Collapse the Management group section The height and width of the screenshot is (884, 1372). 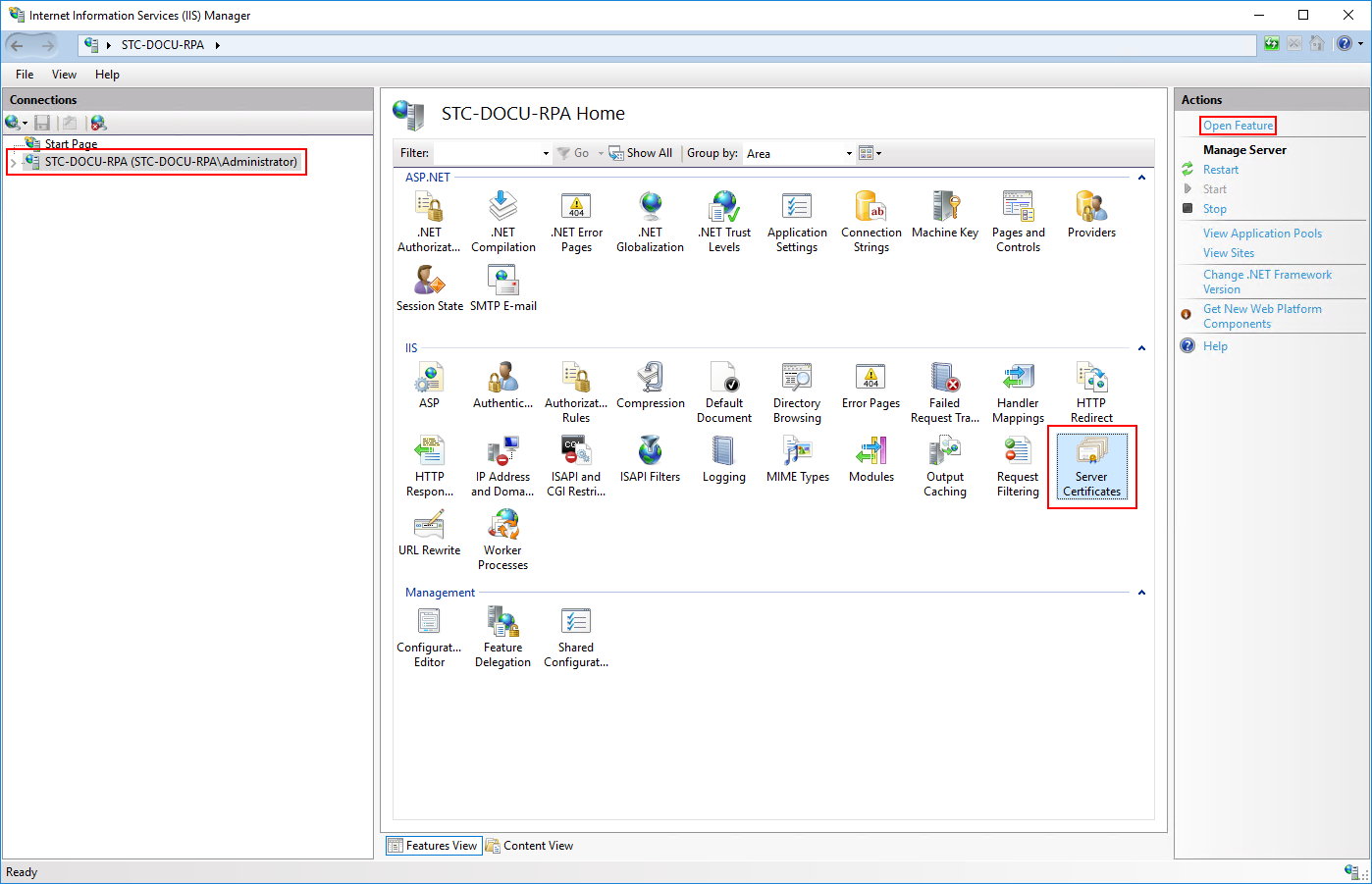(1140, 592)
